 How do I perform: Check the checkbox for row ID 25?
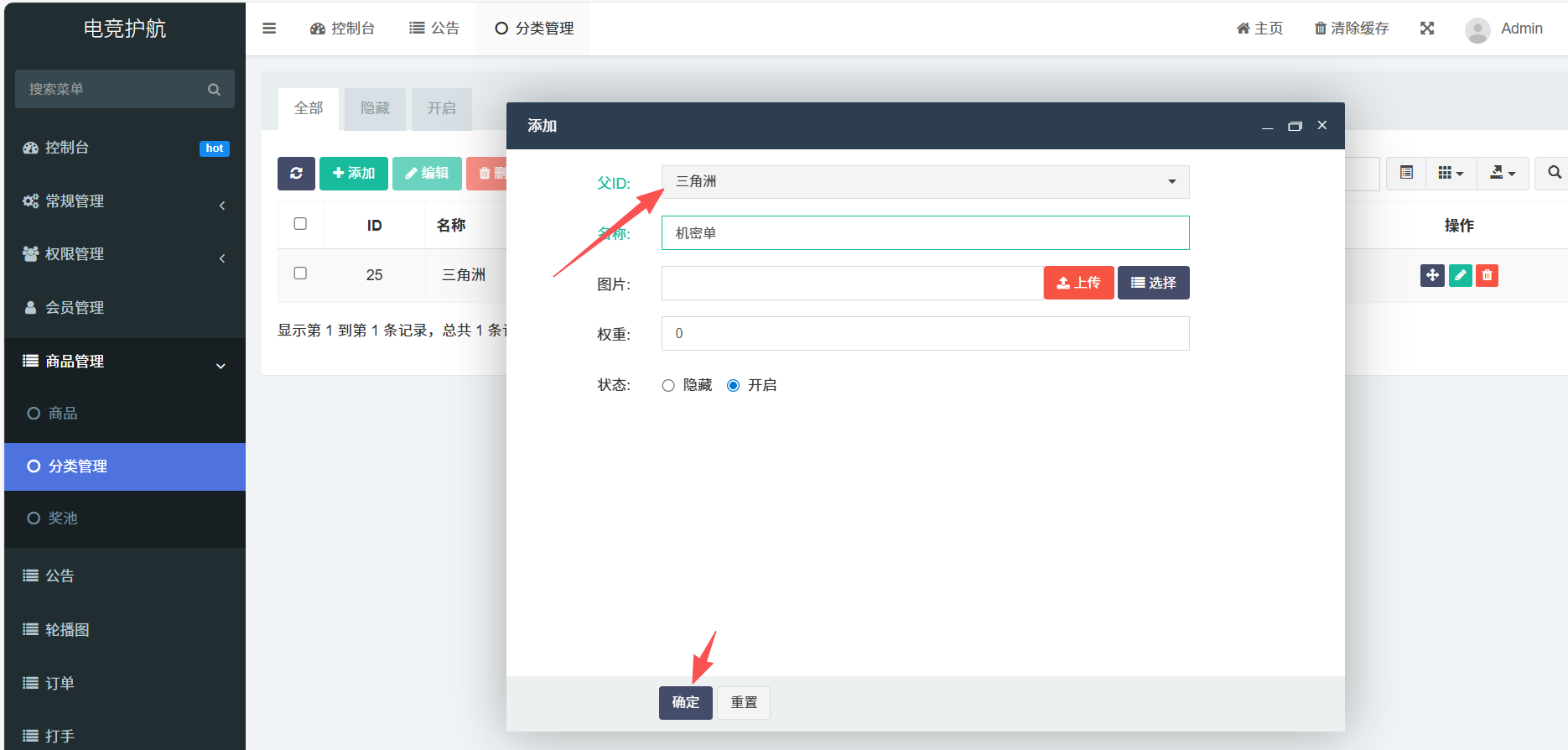click(x=300, y=273)
